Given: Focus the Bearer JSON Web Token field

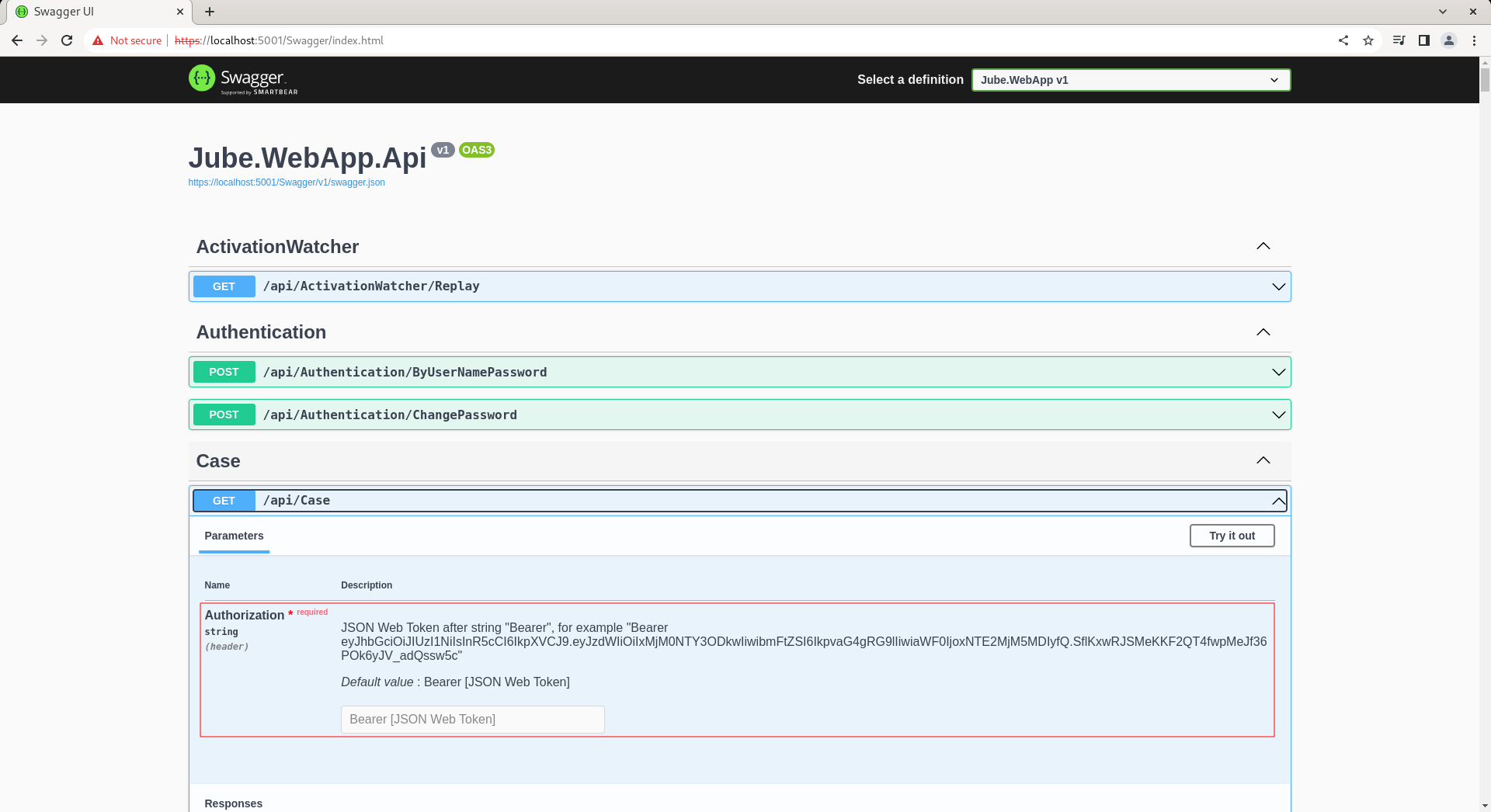Looking at the screenshot, I should (472, 720).
